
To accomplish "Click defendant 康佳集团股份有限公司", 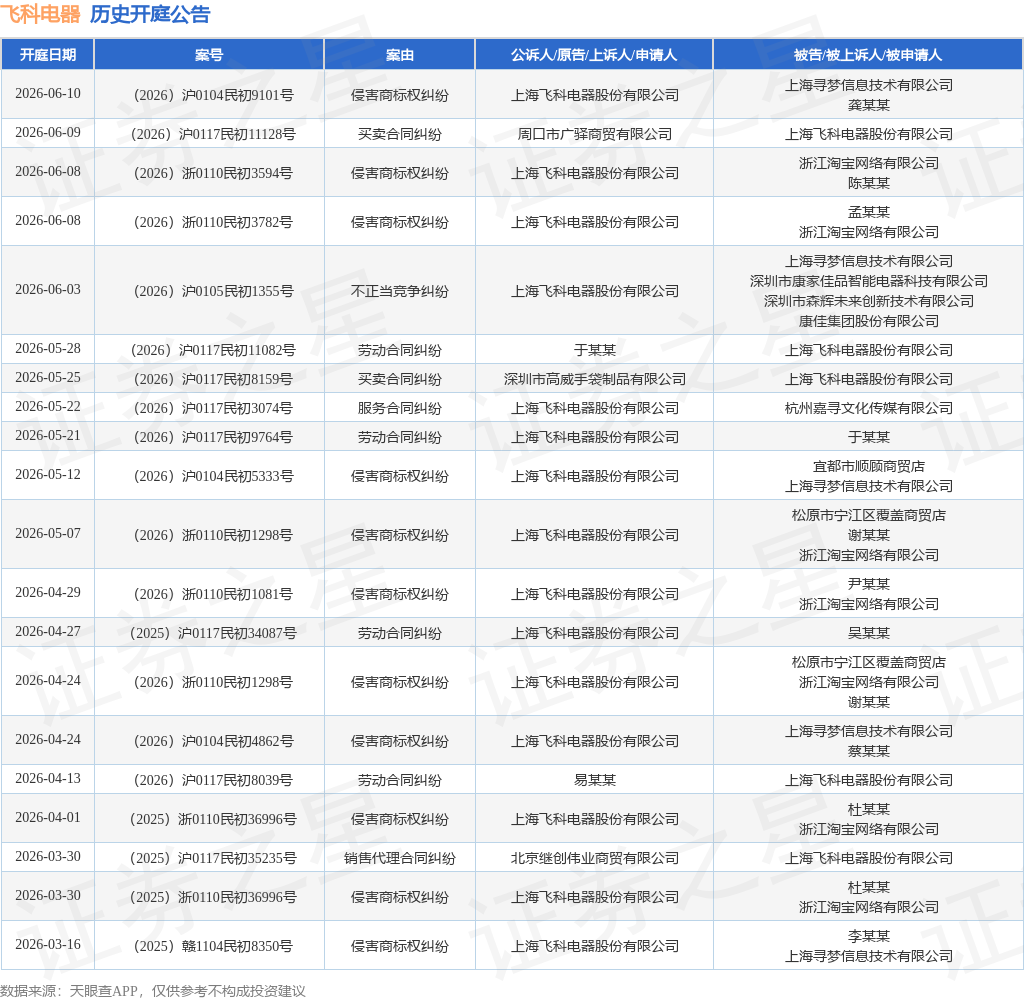I will click(x=869, y=321).
